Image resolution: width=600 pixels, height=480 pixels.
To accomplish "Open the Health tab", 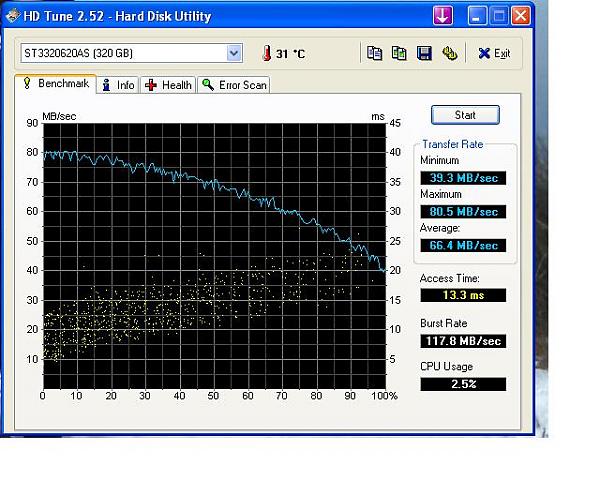I will click(x=168, y=85).
